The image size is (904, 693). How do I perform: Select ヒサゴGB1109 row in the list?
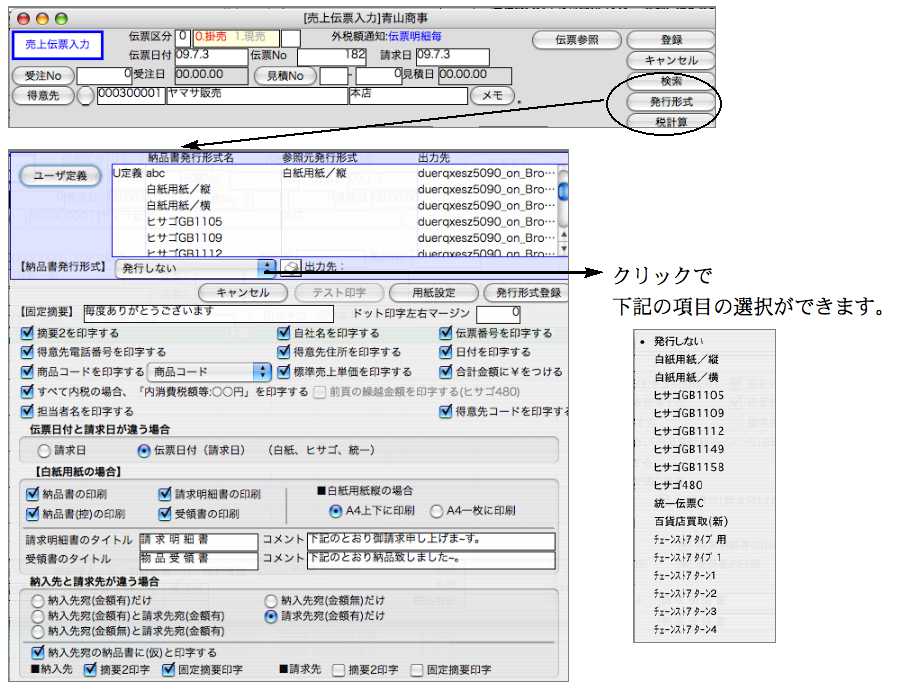[334, 238]
